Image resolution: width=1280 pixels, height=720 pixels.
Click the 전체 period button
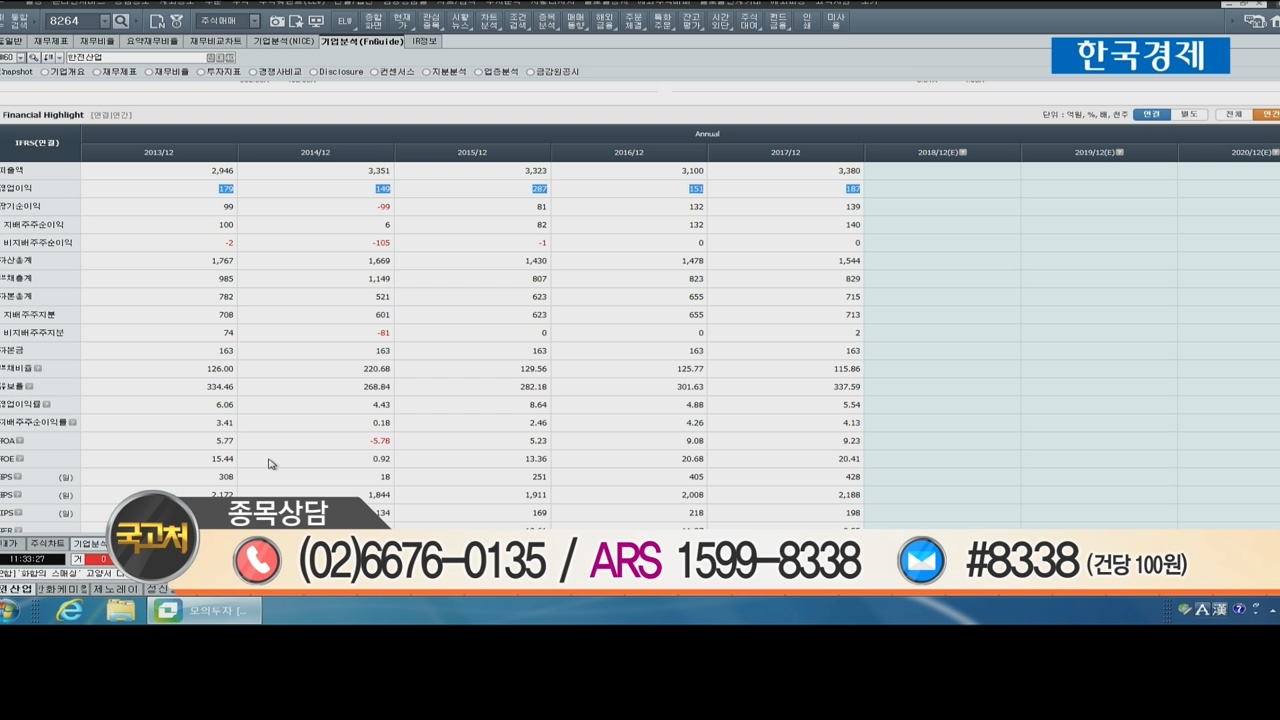pos(1234,115)
